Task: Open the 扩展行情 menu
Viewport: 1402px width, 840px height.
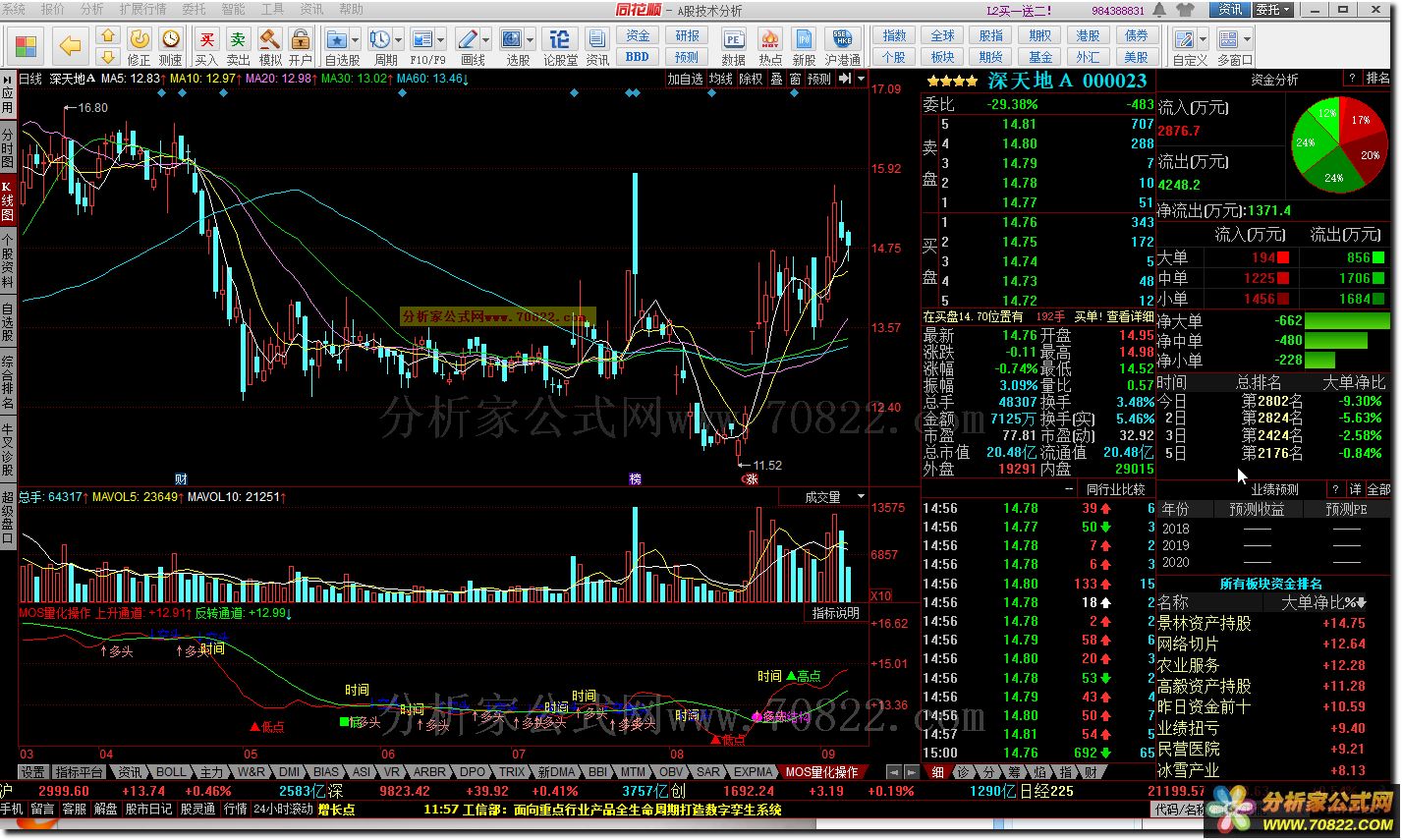Action: click(x=142, y=9)
